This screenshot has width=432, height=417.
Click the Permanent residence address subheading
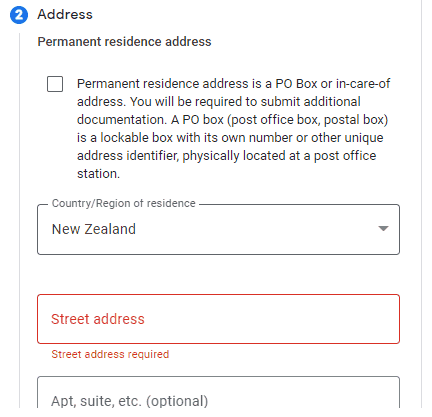point(124,42)
